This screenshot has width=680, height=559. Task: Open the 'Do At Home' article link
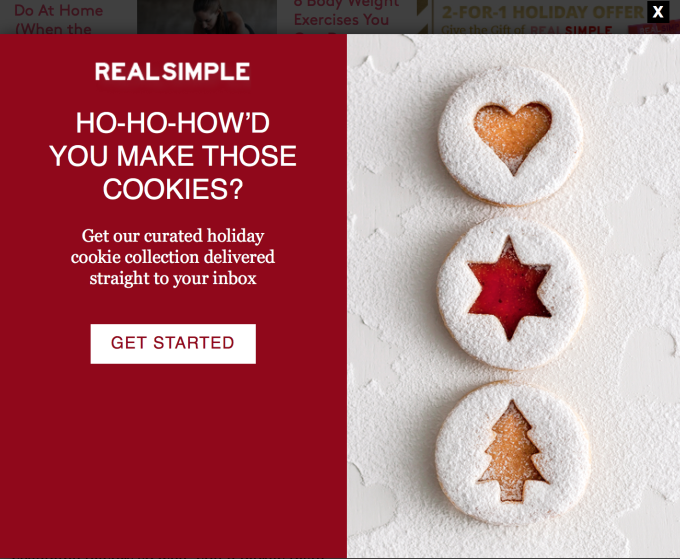pos(59,18)
